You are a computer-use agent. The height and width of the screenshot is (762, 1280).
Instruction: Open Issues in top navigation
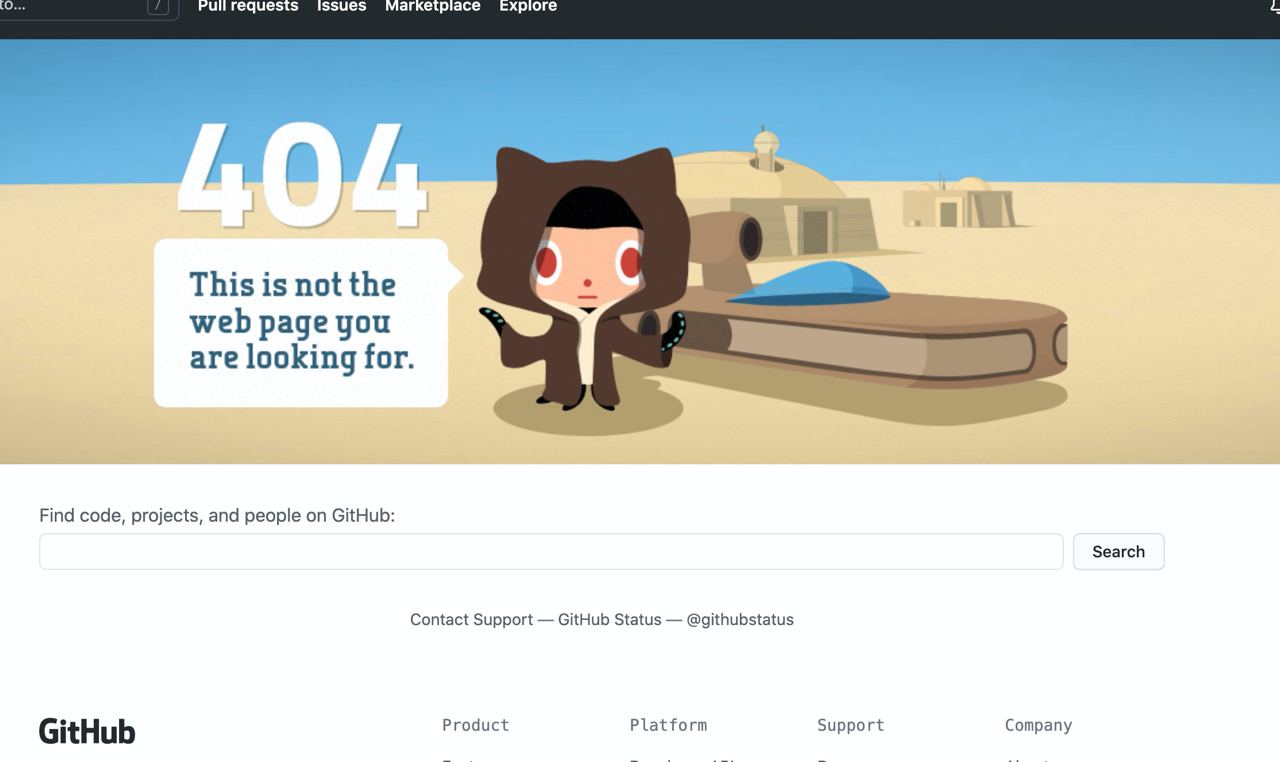click(341, 6)
